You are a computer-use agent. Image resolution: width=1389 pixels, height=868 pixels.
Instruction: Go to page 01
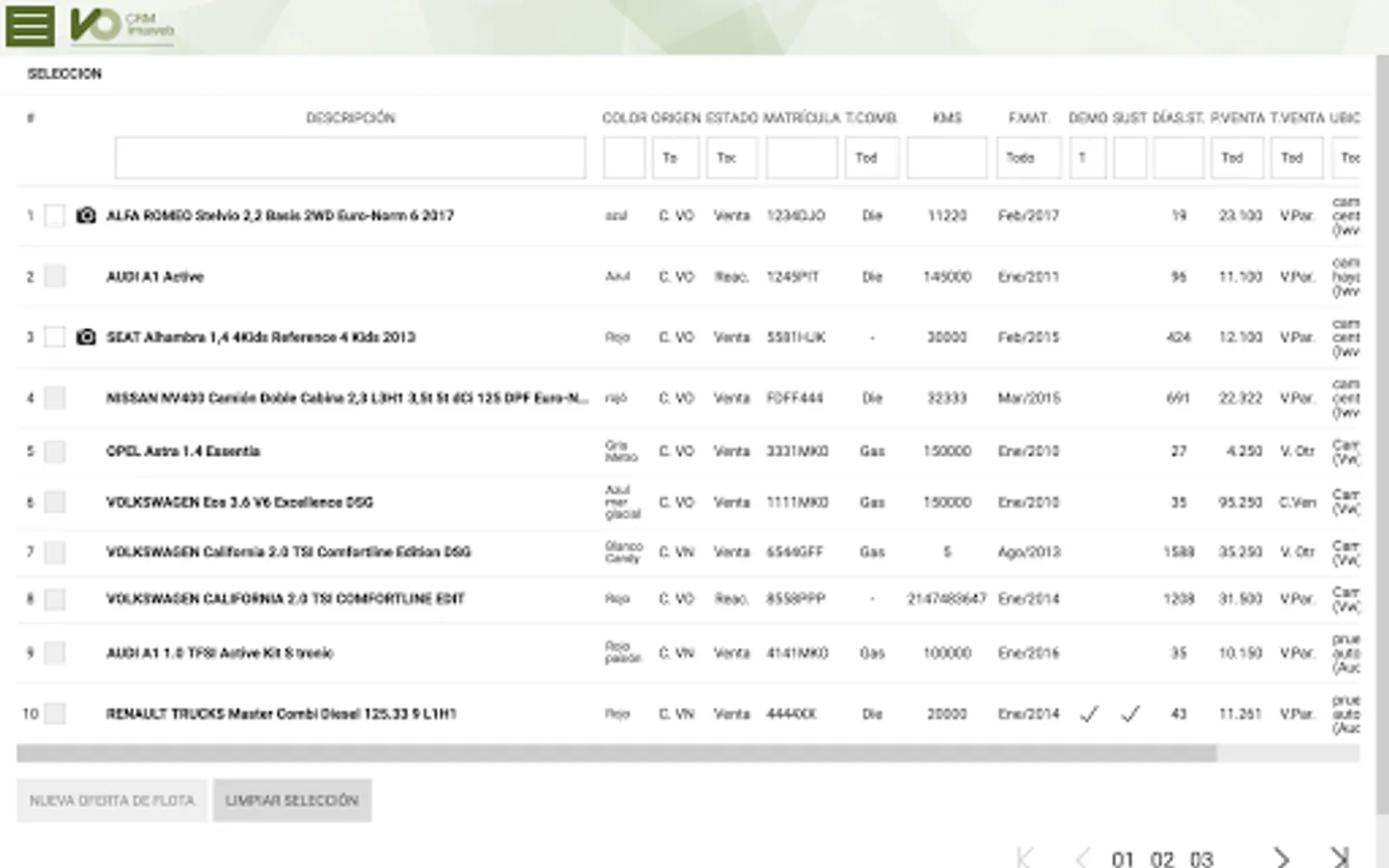click(1123, 858)
